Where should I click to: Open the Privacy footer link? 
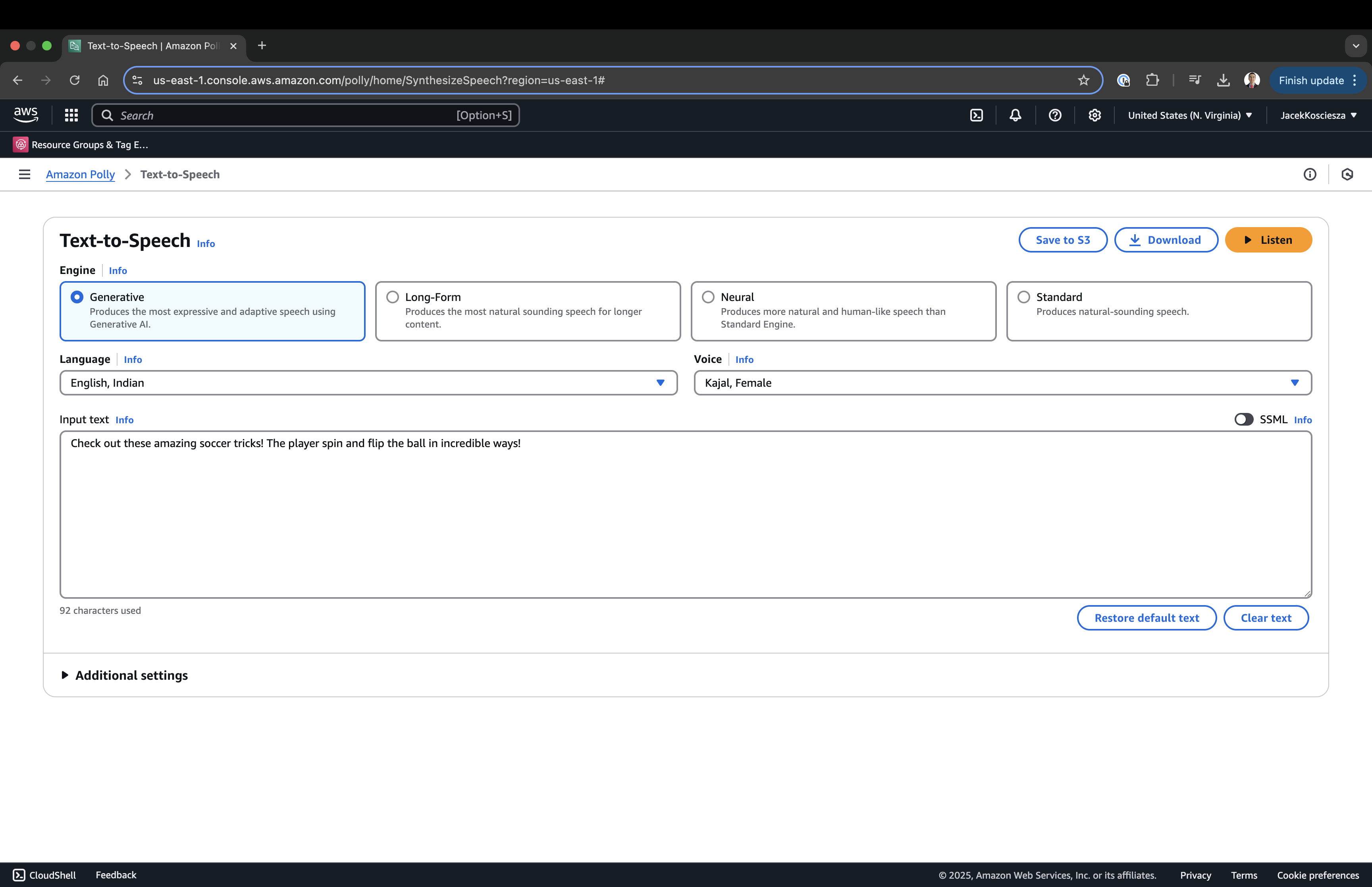coord(1195,875)
